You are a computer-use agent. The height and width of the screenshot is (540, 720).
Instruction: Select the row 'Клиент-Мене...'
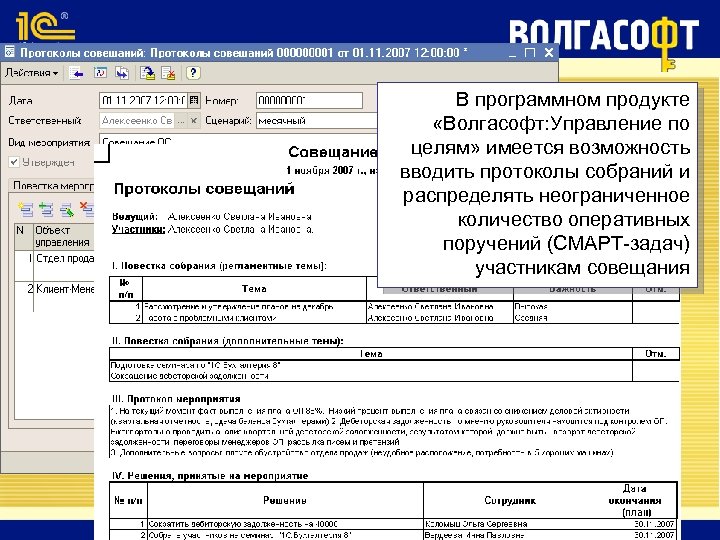pyautogui.click(x=55, y=289)
